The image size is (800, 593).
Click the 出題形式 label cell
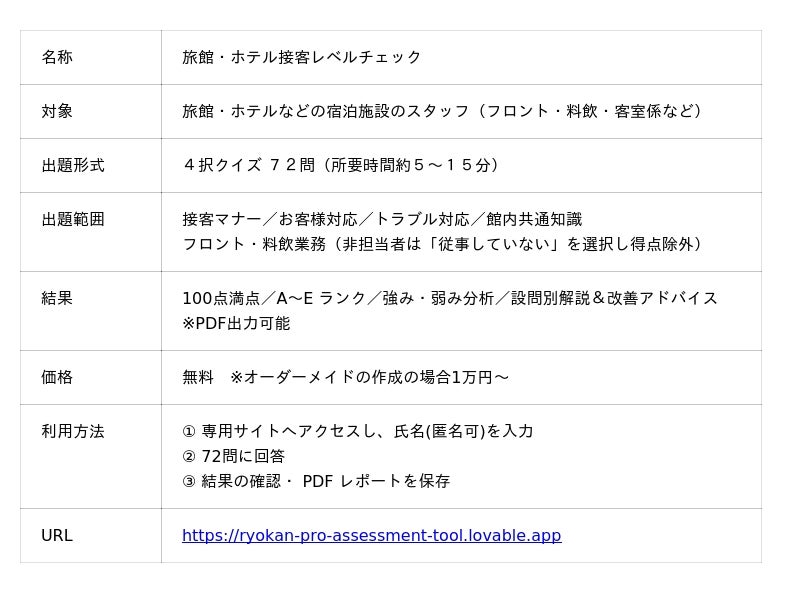pos(73,166)
